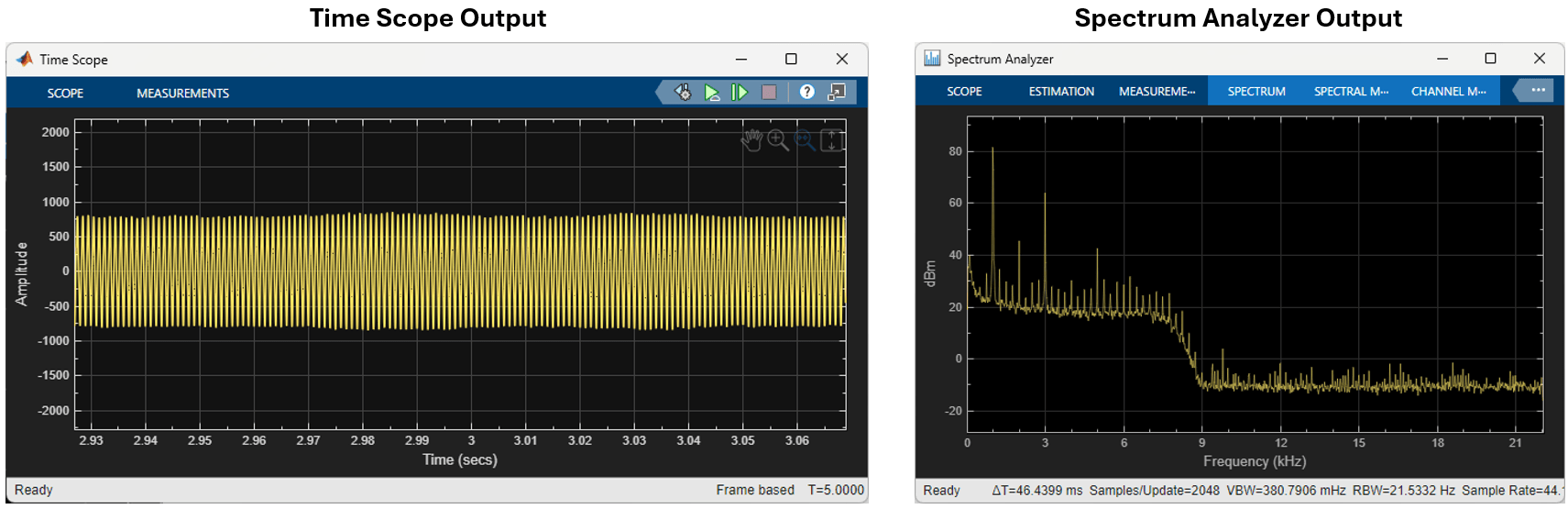Click the blue zoom magnifier icon
The width and height of the screenshot is (1568, 509).
[x=805, y=140]
